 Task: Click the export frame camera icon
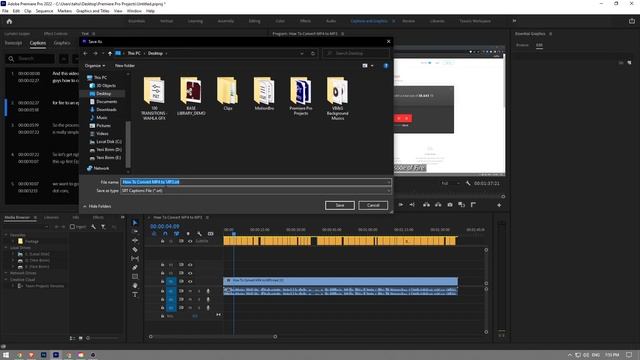click(450, 204)
